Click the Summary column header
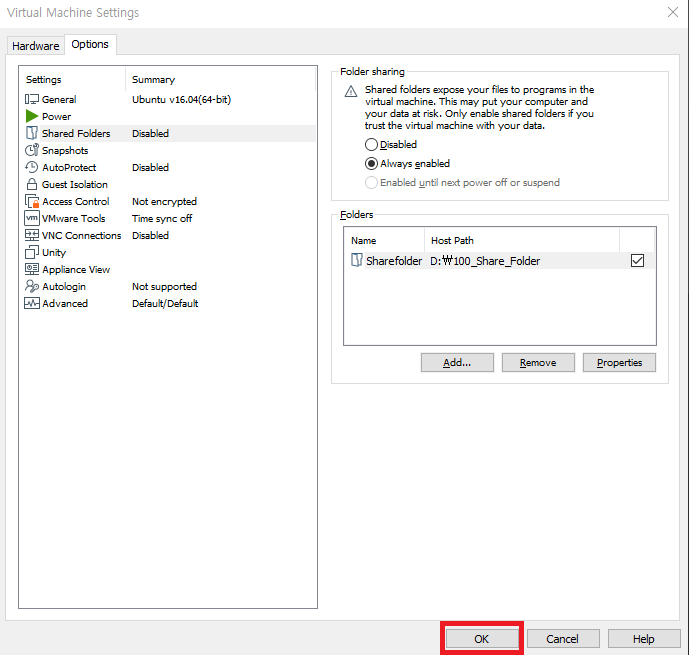The width and height of the screenshot is (689, 655). (x=153, y=80)
